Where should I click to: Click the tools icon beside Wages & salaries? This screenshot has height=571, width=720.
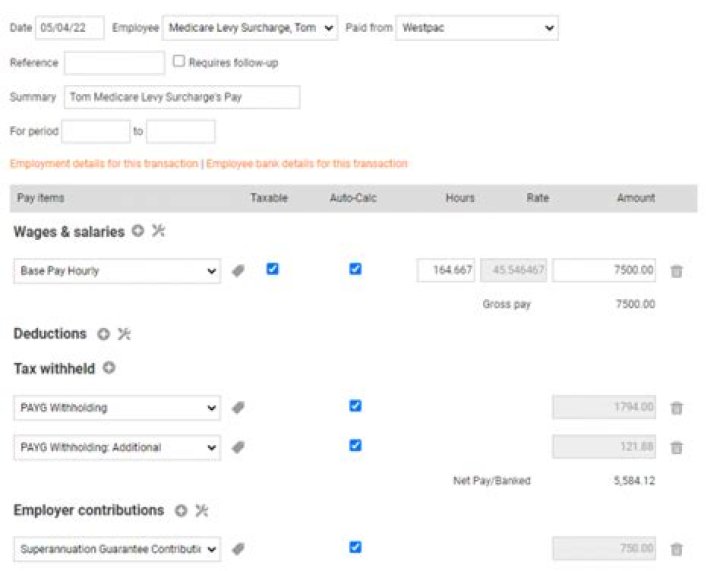(158, 231)
